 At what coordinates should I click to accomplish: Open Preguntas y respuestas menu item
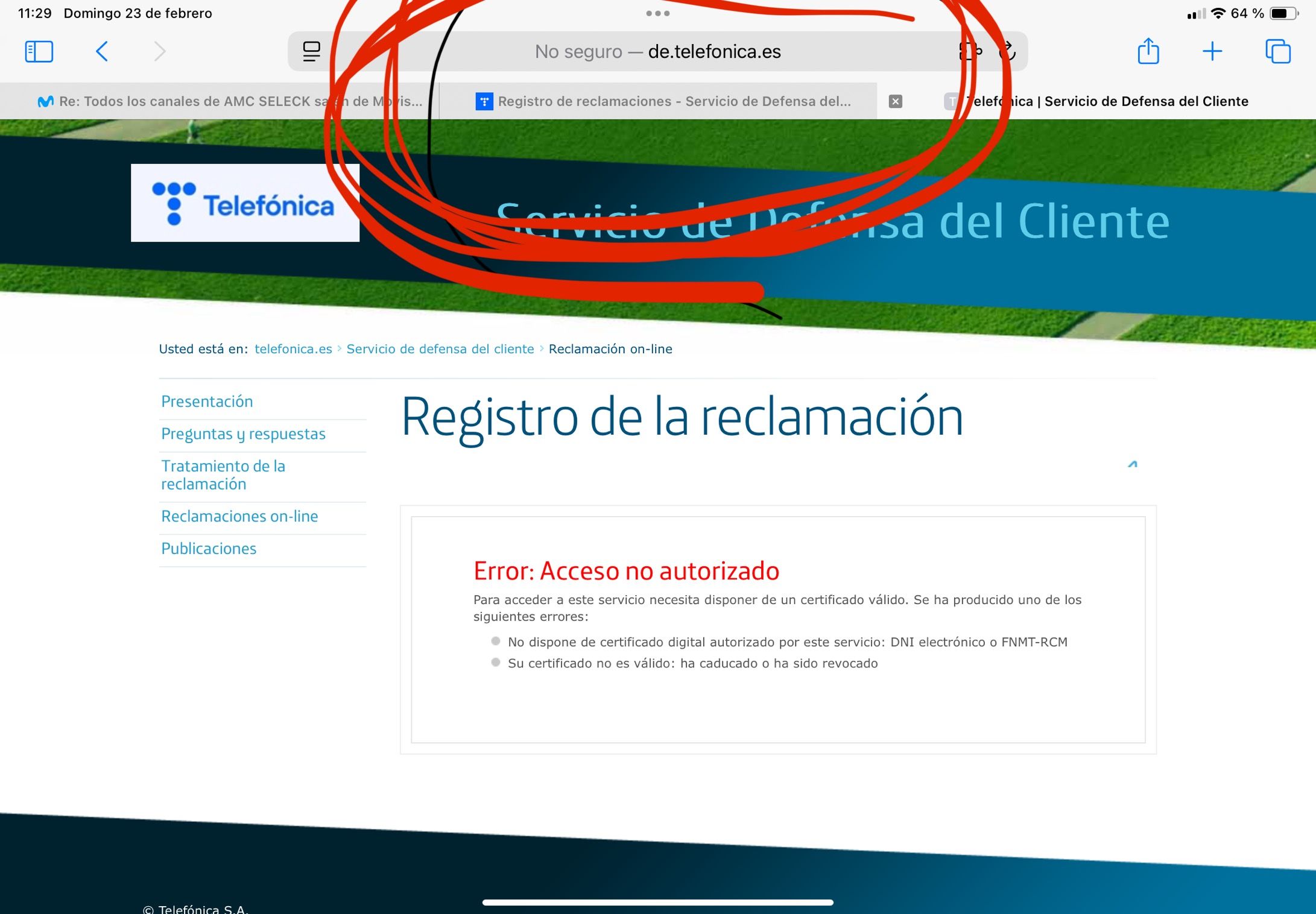coord(243,434)
